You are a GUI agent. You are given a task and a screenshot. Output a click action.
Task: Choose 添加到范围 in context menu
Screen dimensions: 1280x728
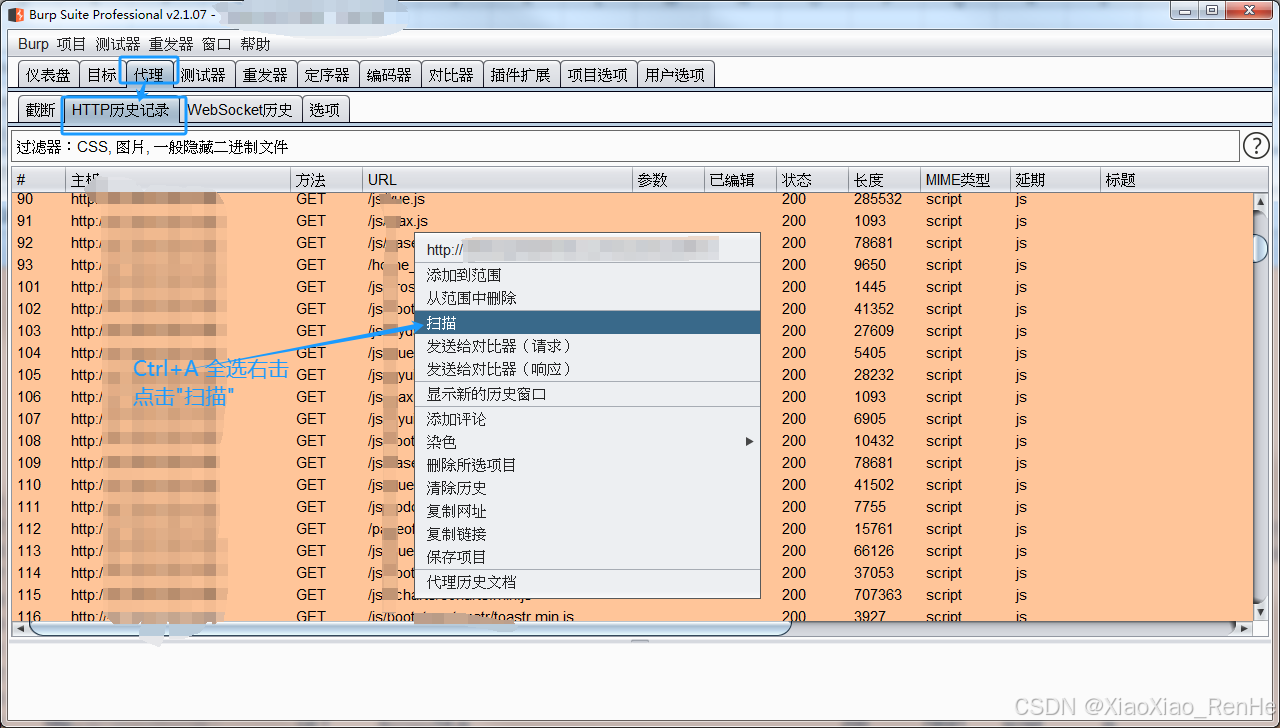(588, 275)
